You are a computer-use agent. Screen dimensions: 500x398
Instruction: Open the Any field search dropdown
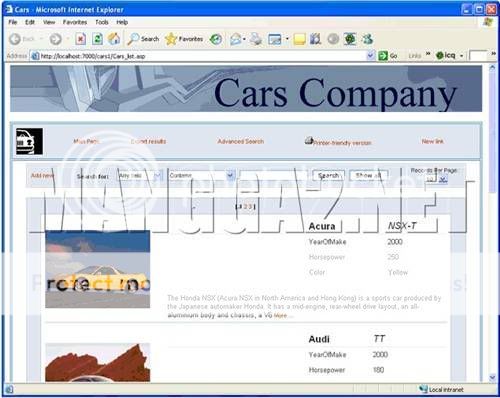click(140, 175)
